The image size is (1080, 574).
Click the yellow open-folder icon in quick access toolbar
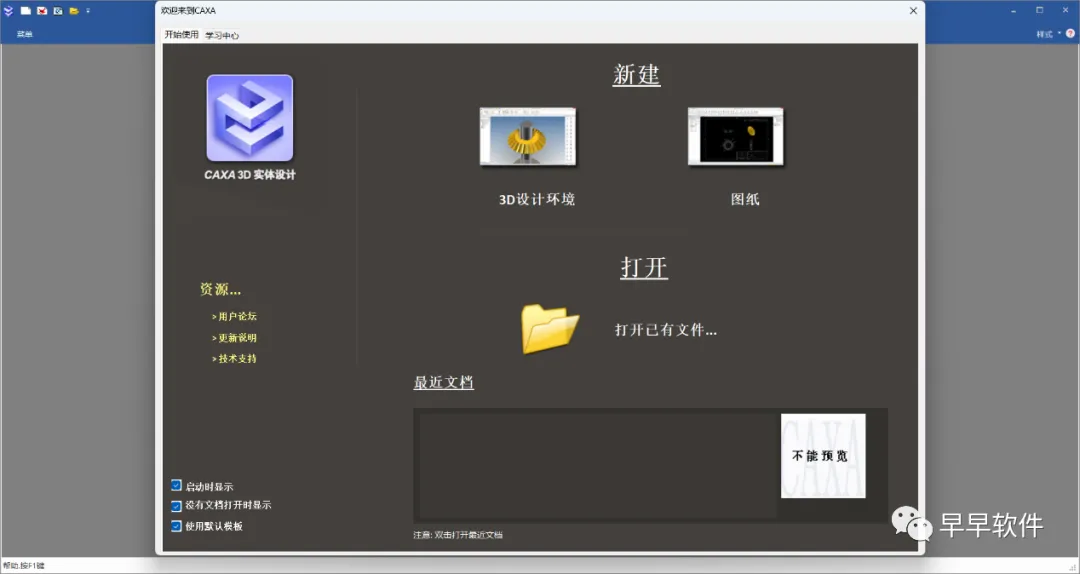[x=74, y=11]
